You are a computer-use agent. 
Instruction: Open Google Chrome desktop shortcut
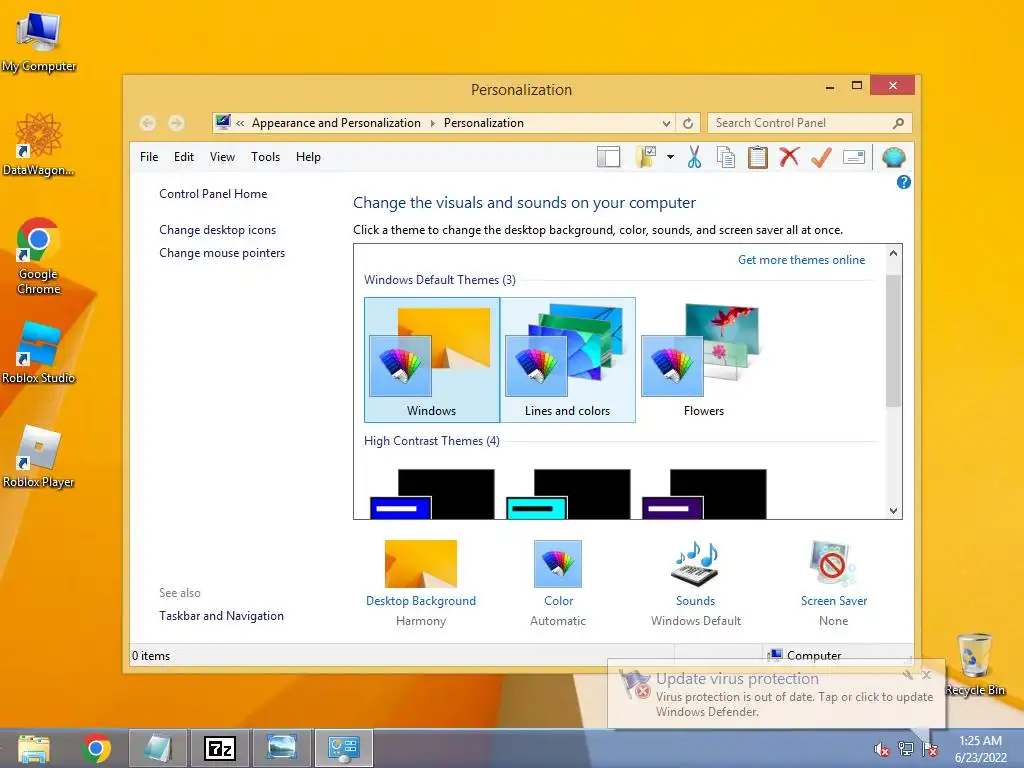[39, 256]
